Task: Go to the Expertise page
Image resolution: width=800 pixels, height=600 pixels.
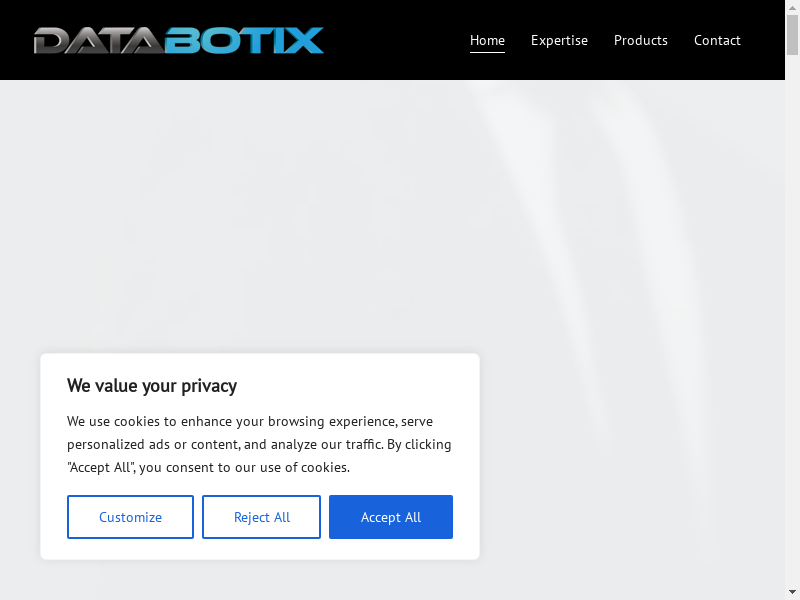Action: [x=559, y=40]
